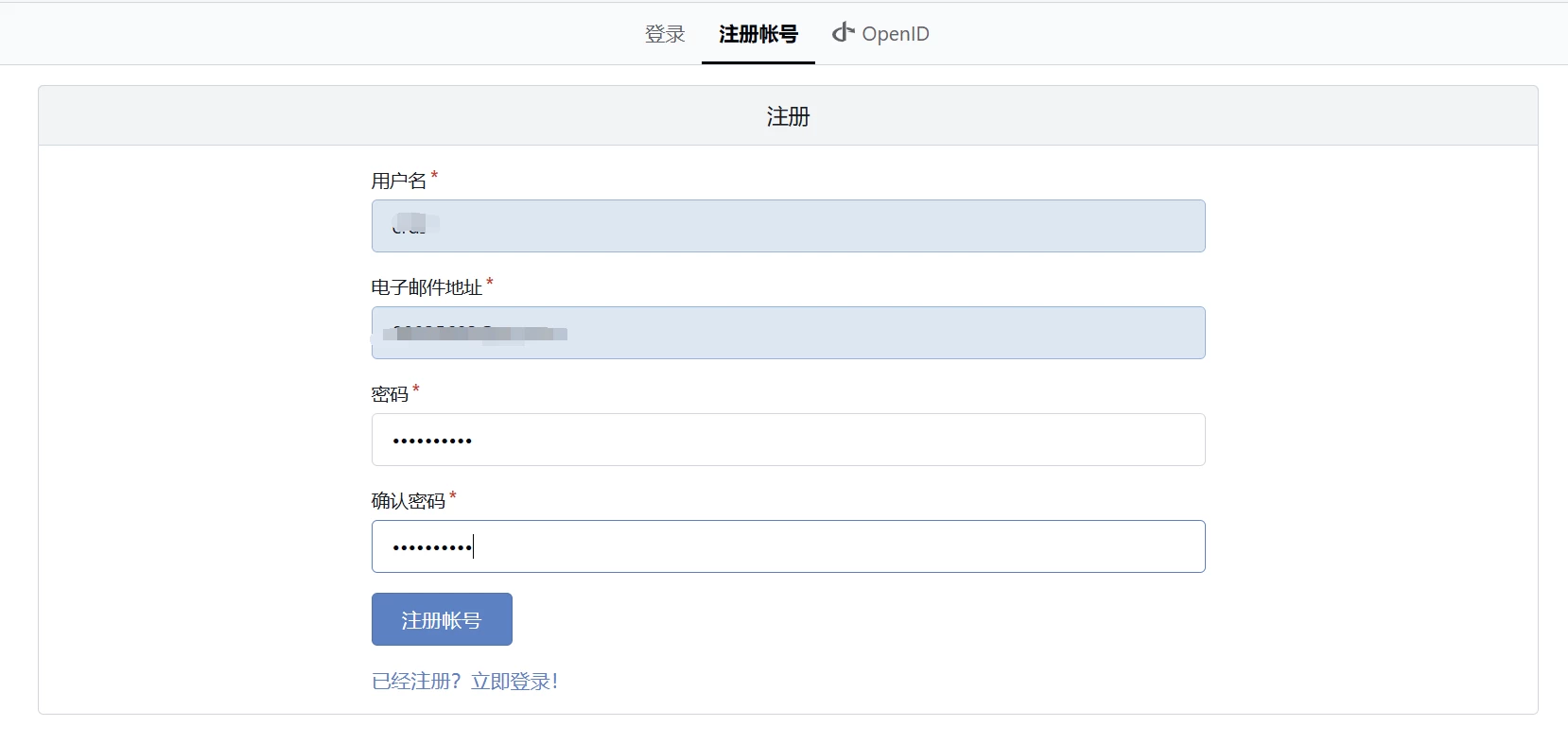1568x744 pixels.
Task: Focus the 确认密码 input field
Action: tap(788, 546)
